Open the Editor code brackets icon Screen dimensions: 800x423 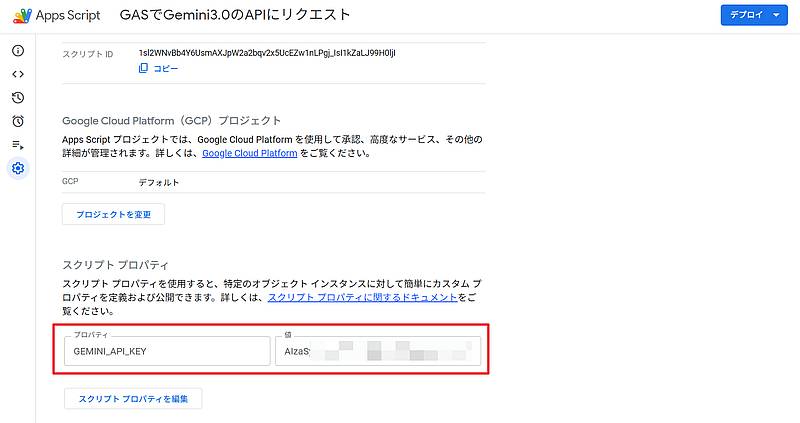[x=18, y=74]
